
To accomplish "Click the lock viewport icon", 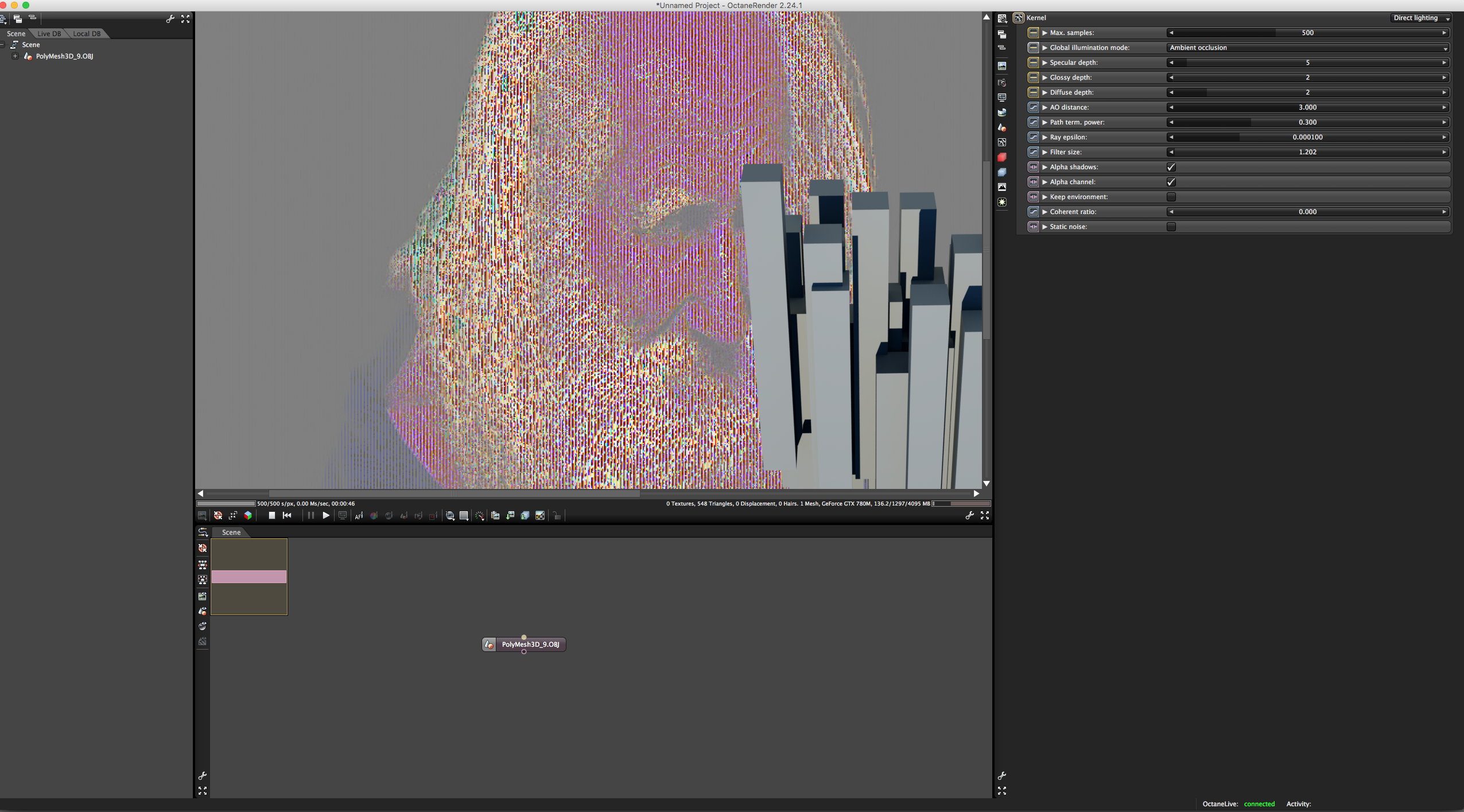I will (557, 516).
